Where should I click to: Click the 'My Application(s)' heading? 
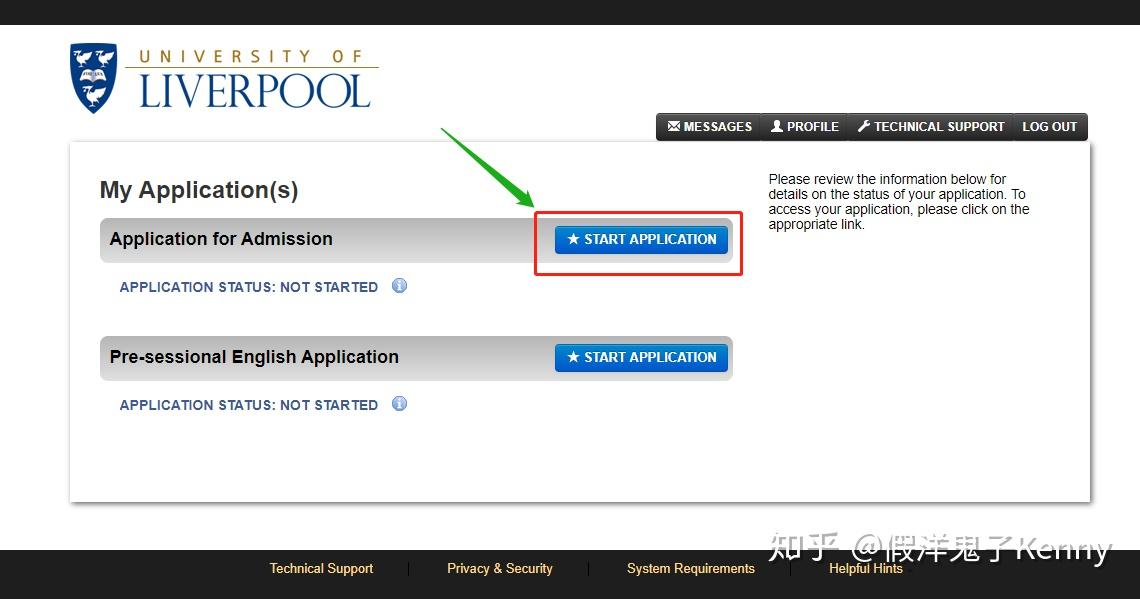pyautogui.click(x=199, y=190)
